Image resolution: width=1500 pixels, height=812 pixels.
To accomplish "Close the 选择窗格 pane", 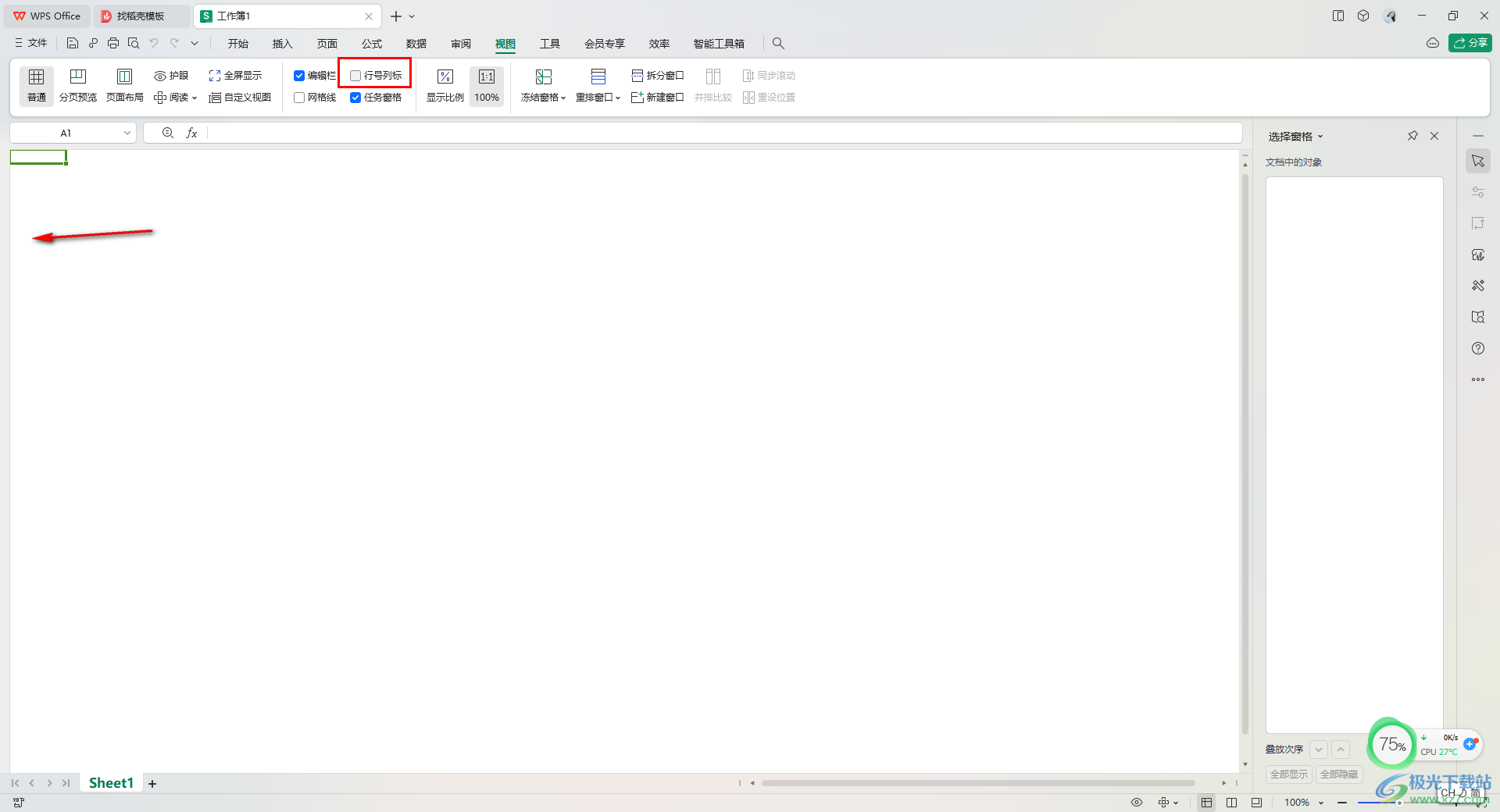I will coord(1434,136).
